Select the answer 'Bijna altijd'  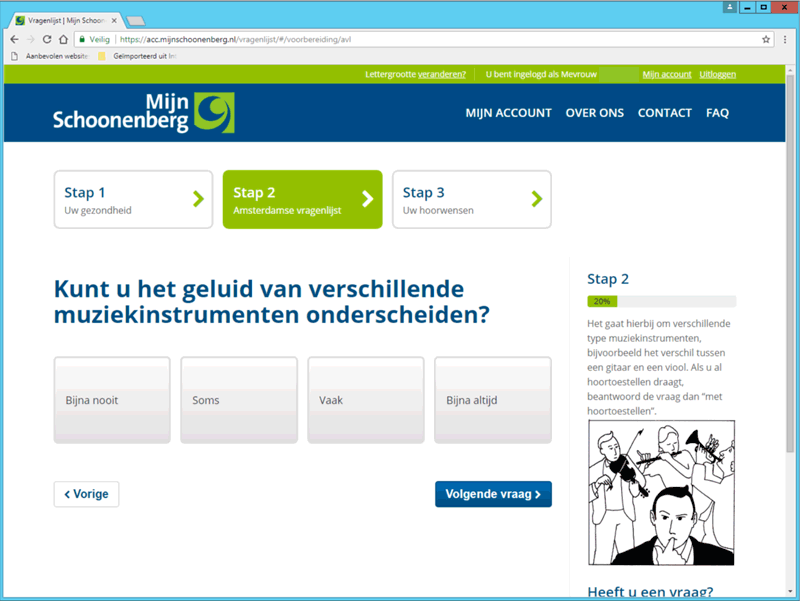pos(492,399)
